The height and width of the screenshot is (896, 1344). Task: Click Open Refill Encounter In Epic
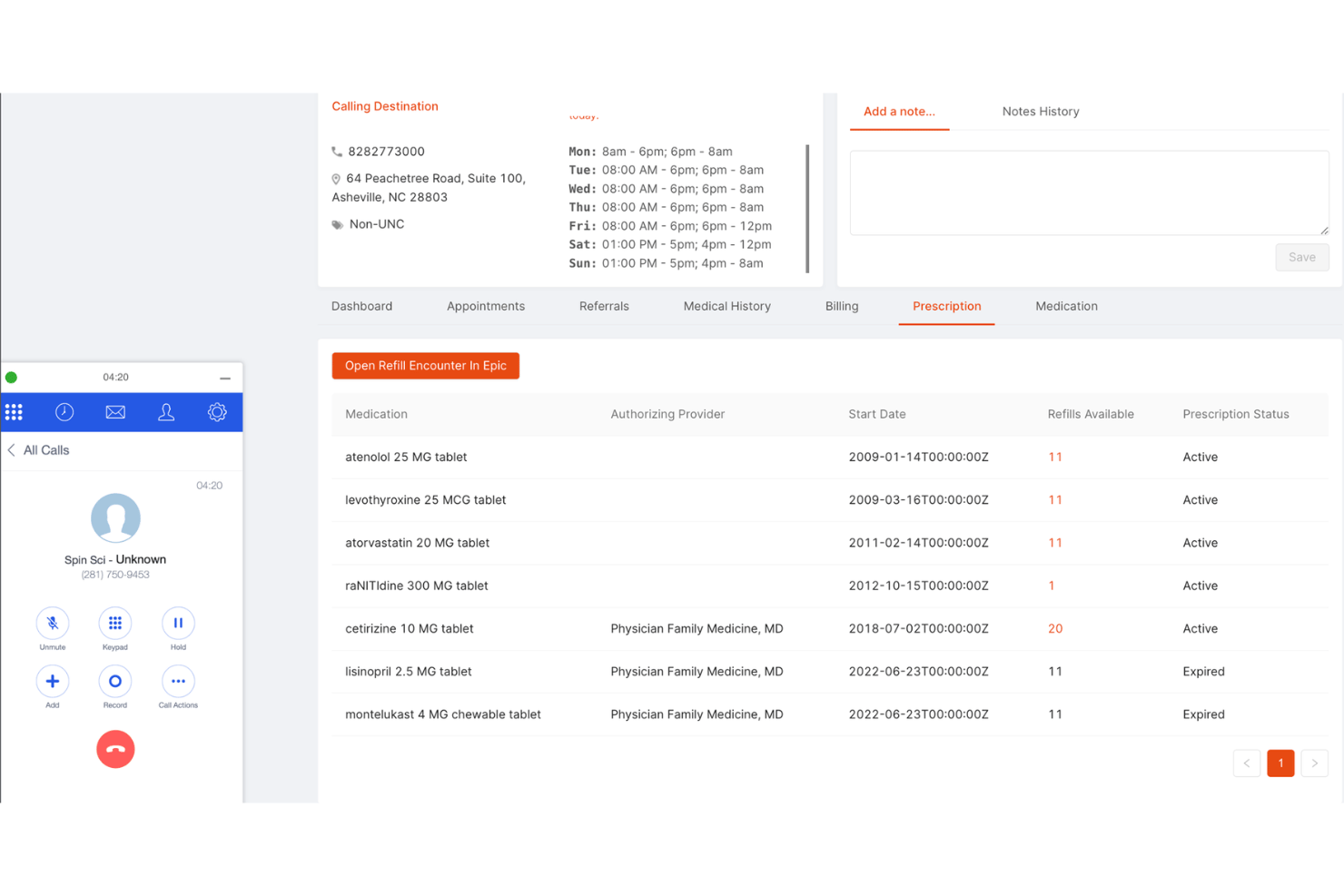coord(426,366)
